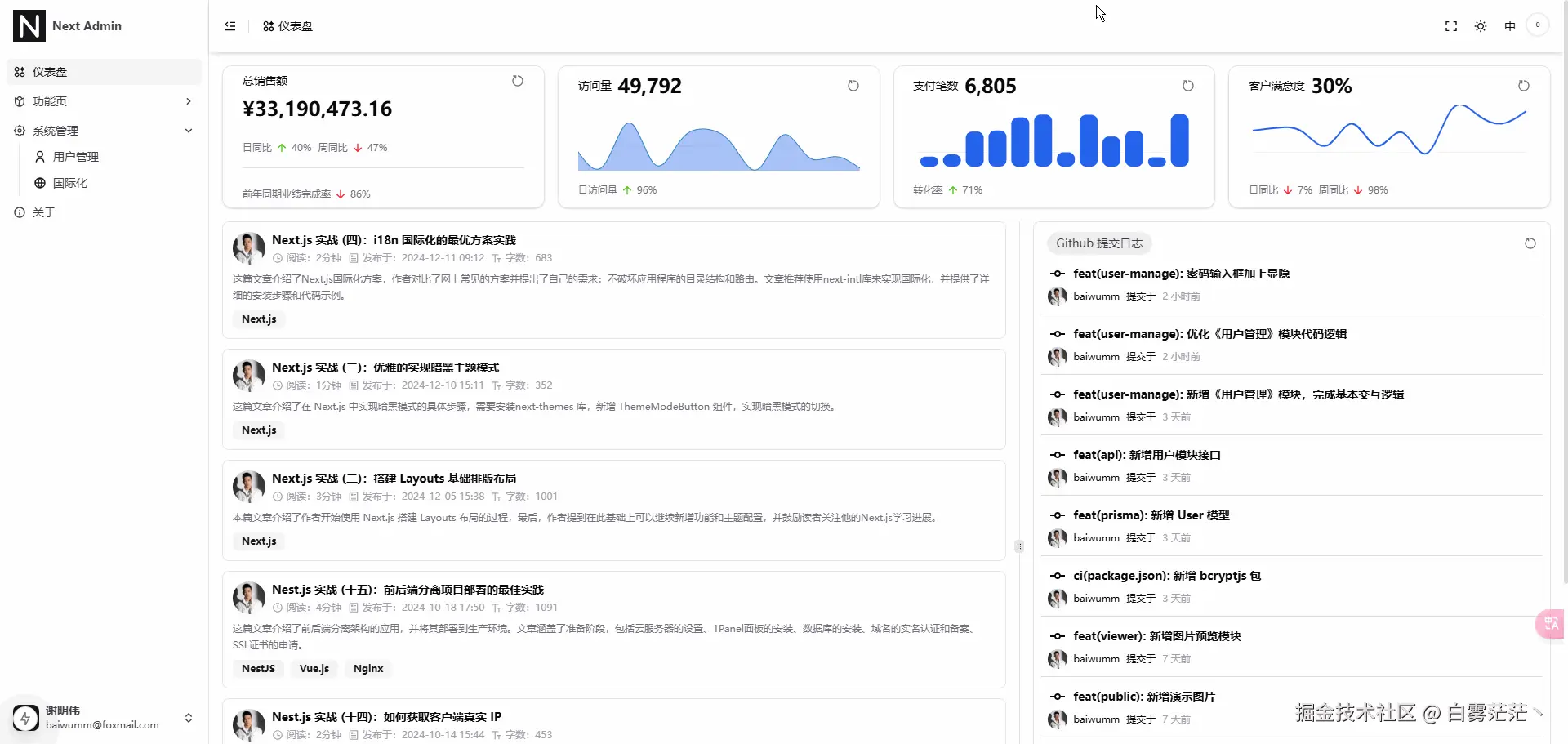Open commit 'feat(public): 新增演示图片'
Image resolution: width=1568 pixels, height=744 pixels.
tap(1144, 697)
